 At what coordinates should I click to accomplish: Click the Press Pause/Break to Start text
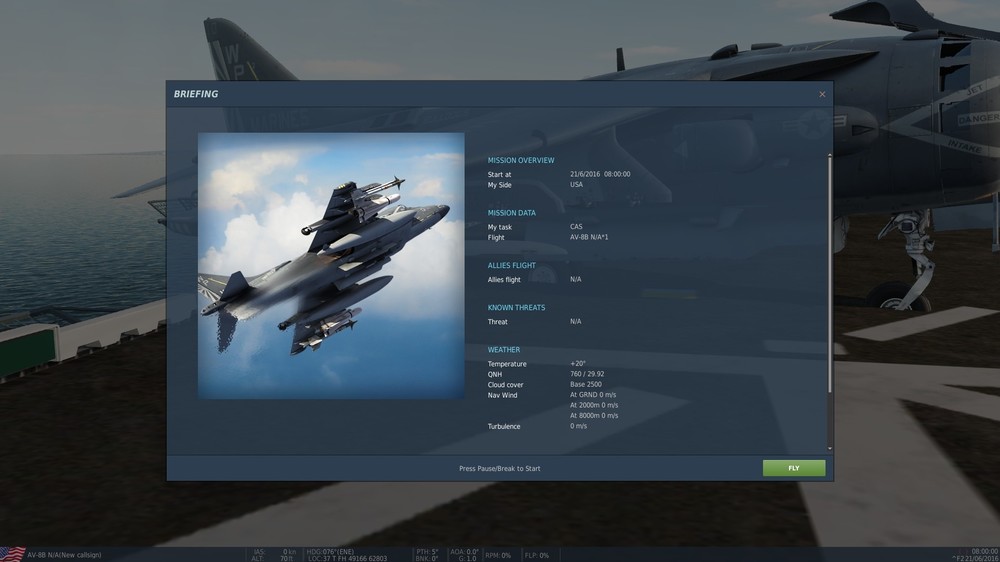[x=499, y=468]
